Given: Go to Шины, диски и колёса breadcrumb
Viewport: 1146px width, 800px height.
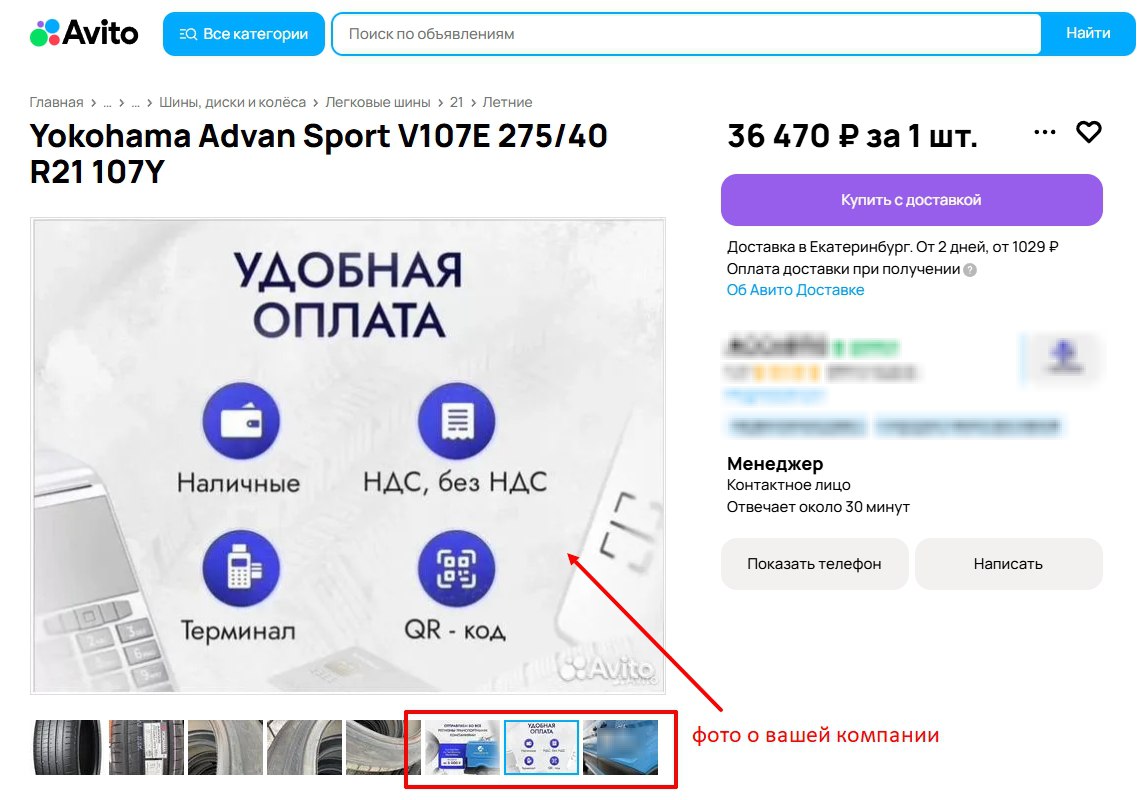Looking at the screenshot, I should [232, 102].
